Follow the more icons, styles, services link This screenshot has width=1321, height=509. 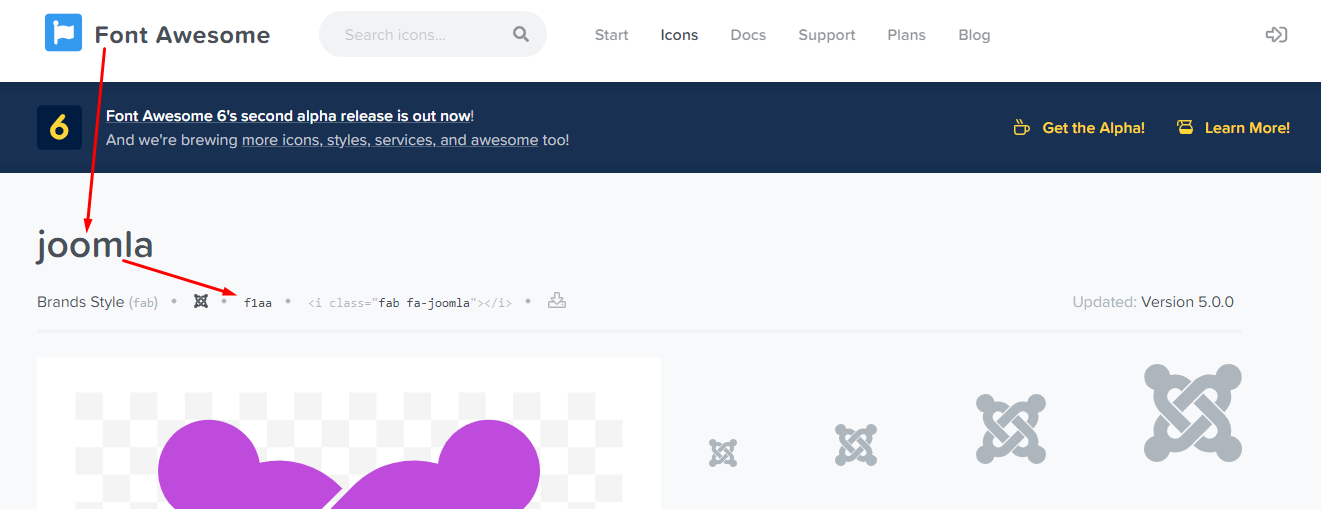click(x=390, y=140)
